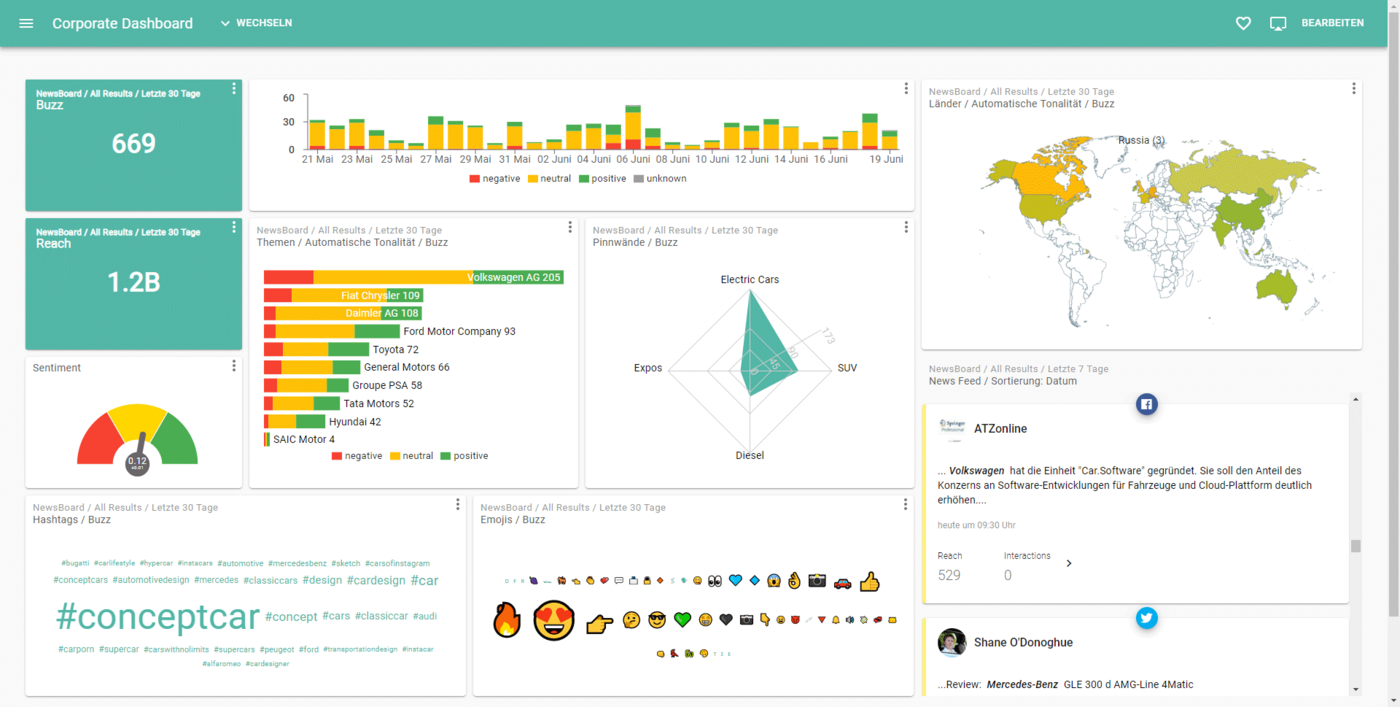Open the hamburger navigation menu
1400x707 pixels.
(27, 23)
